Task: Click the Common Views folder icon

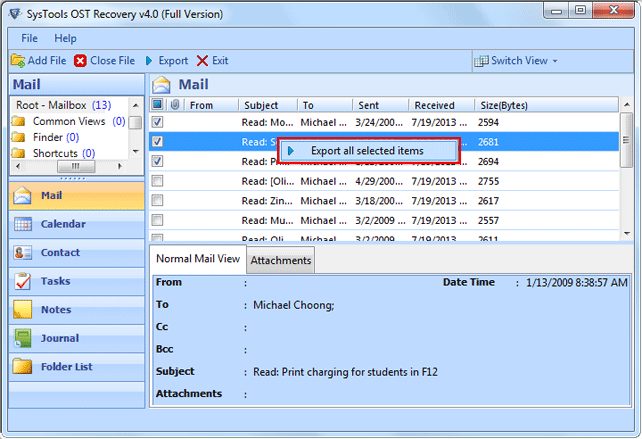Action: tap(18, 121)
